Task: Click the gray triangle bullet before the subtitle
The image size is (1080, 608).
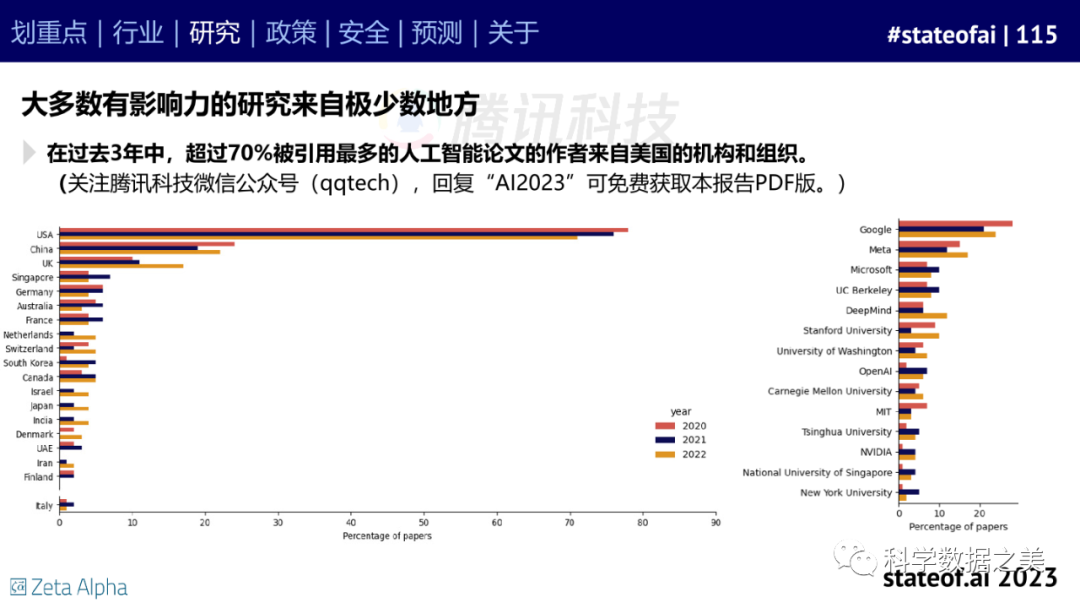Action: [x=30, y=152]
